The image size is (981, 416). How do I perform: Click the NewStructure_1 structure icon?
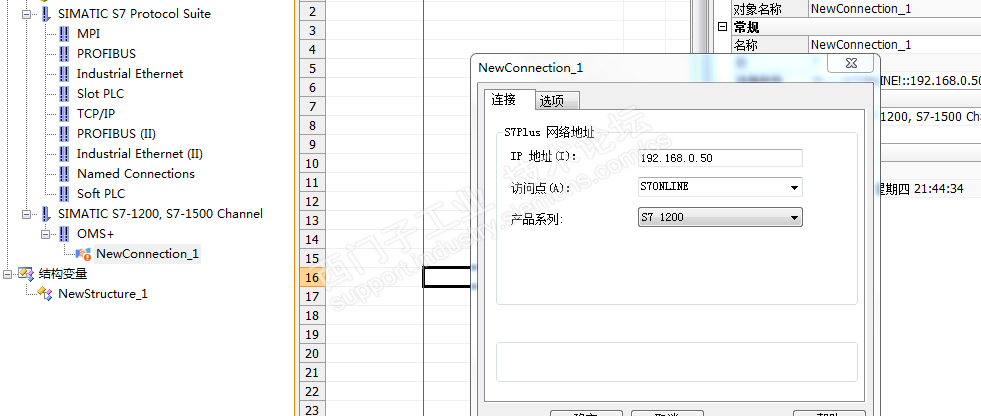[x=45, y=294]
